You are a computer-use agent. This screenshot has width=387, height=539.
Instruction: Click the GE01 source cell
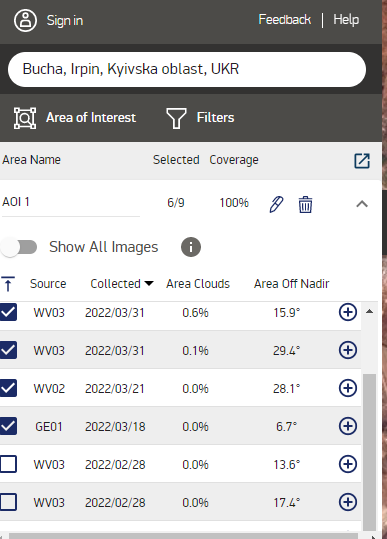49,427
